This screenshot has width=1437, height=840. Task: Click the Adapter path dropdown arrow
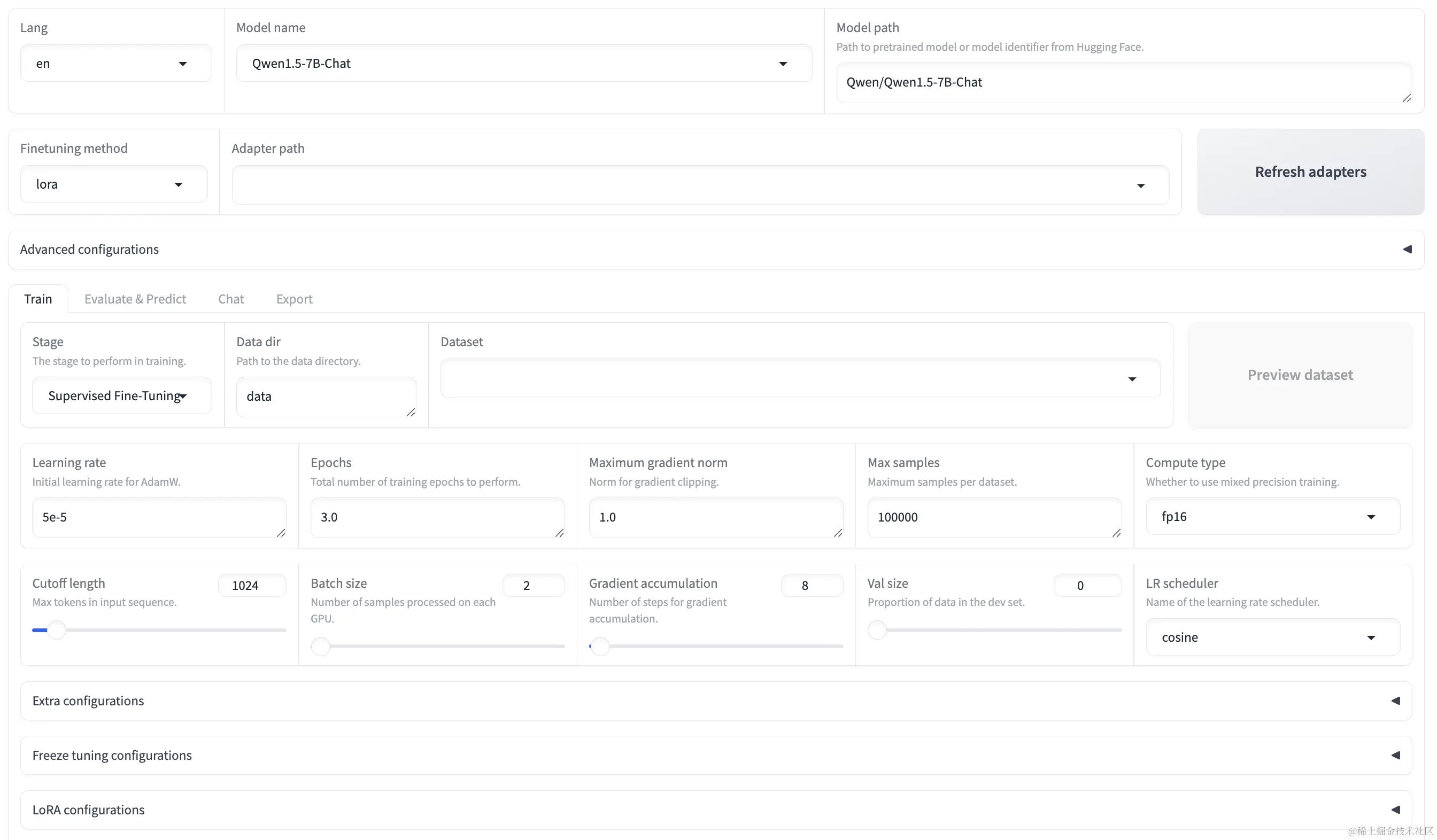pyautogui.click(x=1140, y=186)
